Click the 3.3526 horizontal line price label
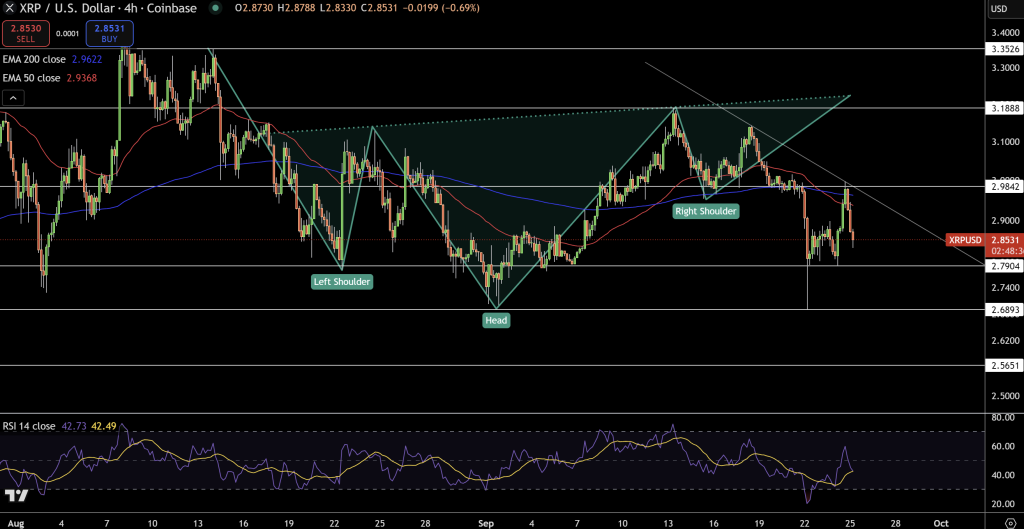The image size is (1024, 529). tap(1004, 49)
